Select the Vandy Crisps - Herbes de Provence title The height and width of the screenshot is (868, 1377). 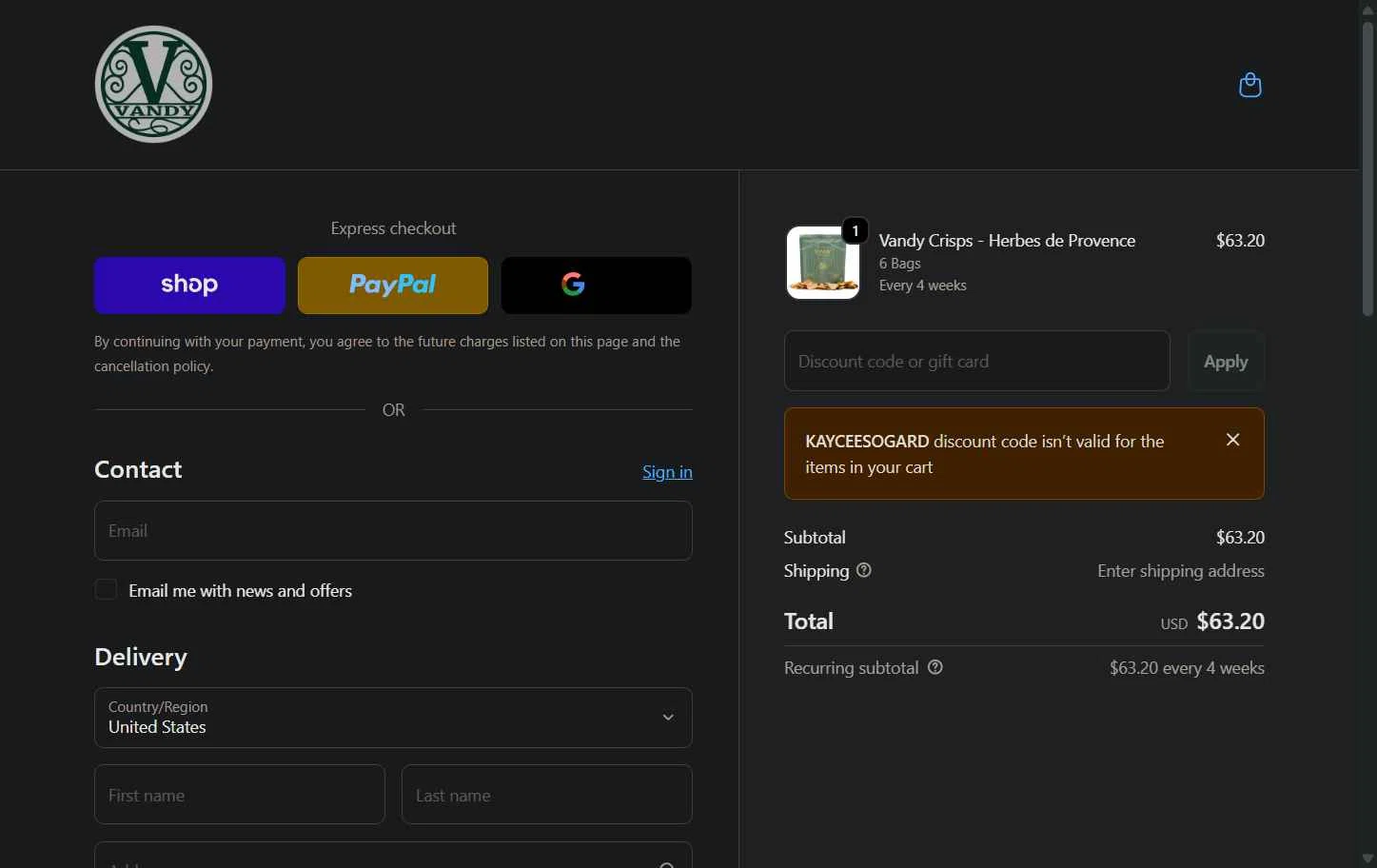tap(1007, 241)
